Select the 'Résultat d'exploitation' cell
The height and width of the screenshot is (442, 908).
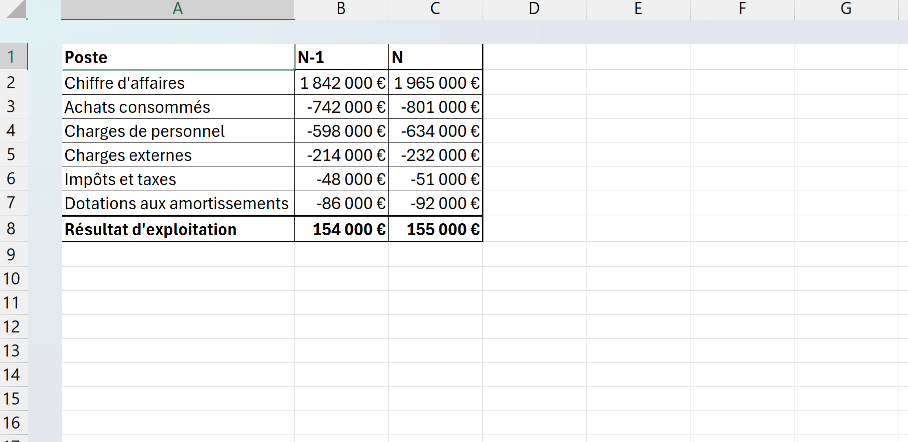178,229
